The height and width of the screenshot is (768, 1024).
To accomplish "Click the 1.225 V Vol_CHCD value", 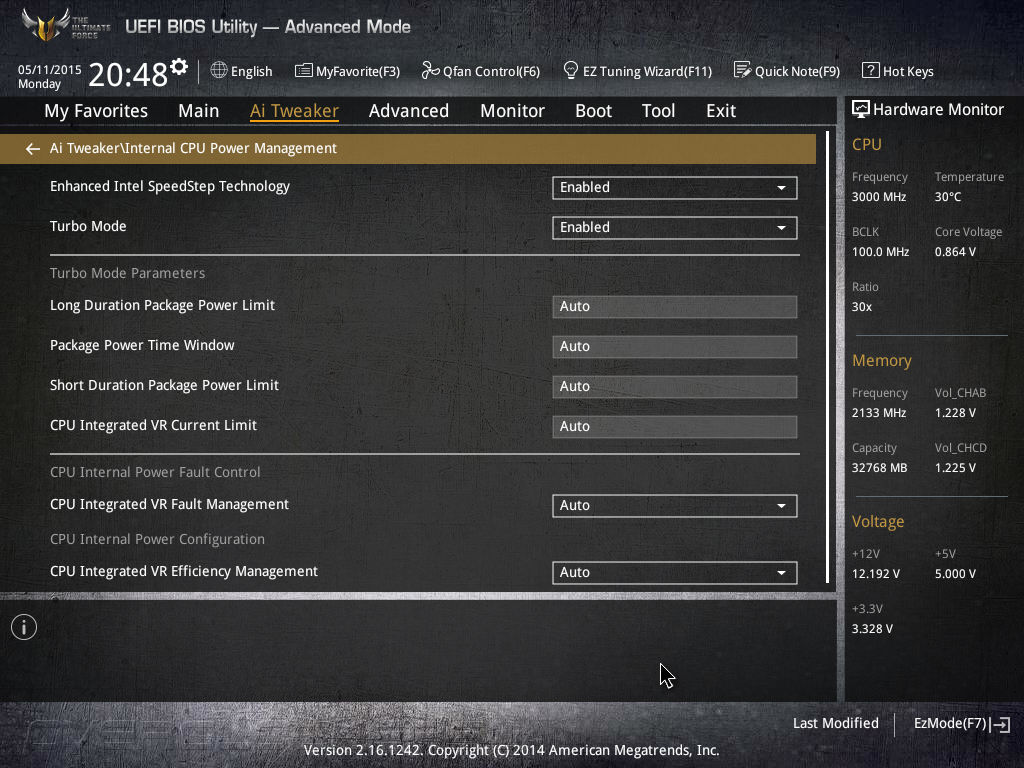I will click(955, 468).
